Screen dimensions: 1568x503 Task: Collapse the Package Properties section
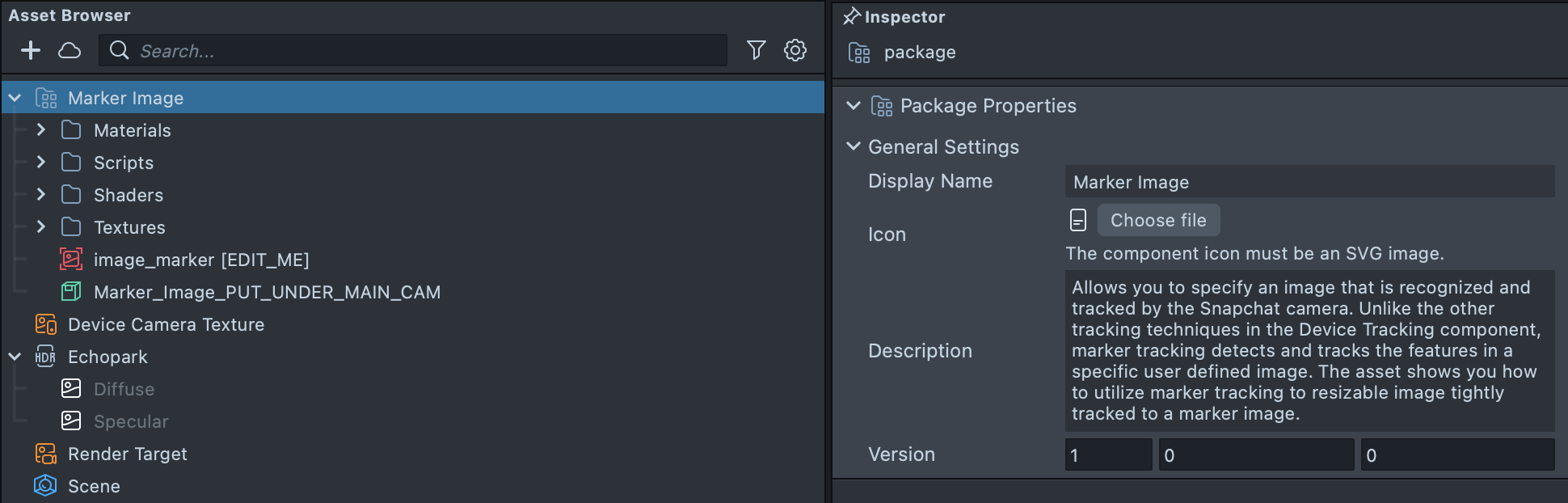[x=853, y=106]
